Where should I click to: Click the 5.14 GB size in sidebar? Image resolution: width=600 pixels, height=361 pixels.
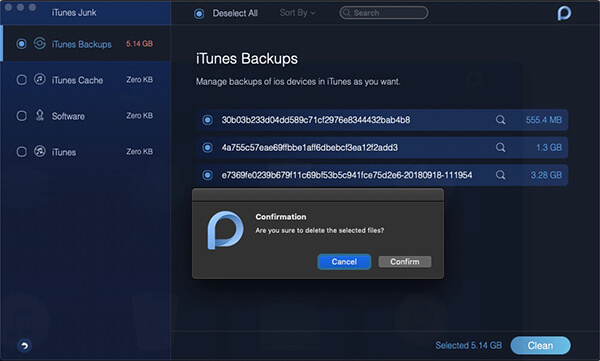click(x=139, y=44)
